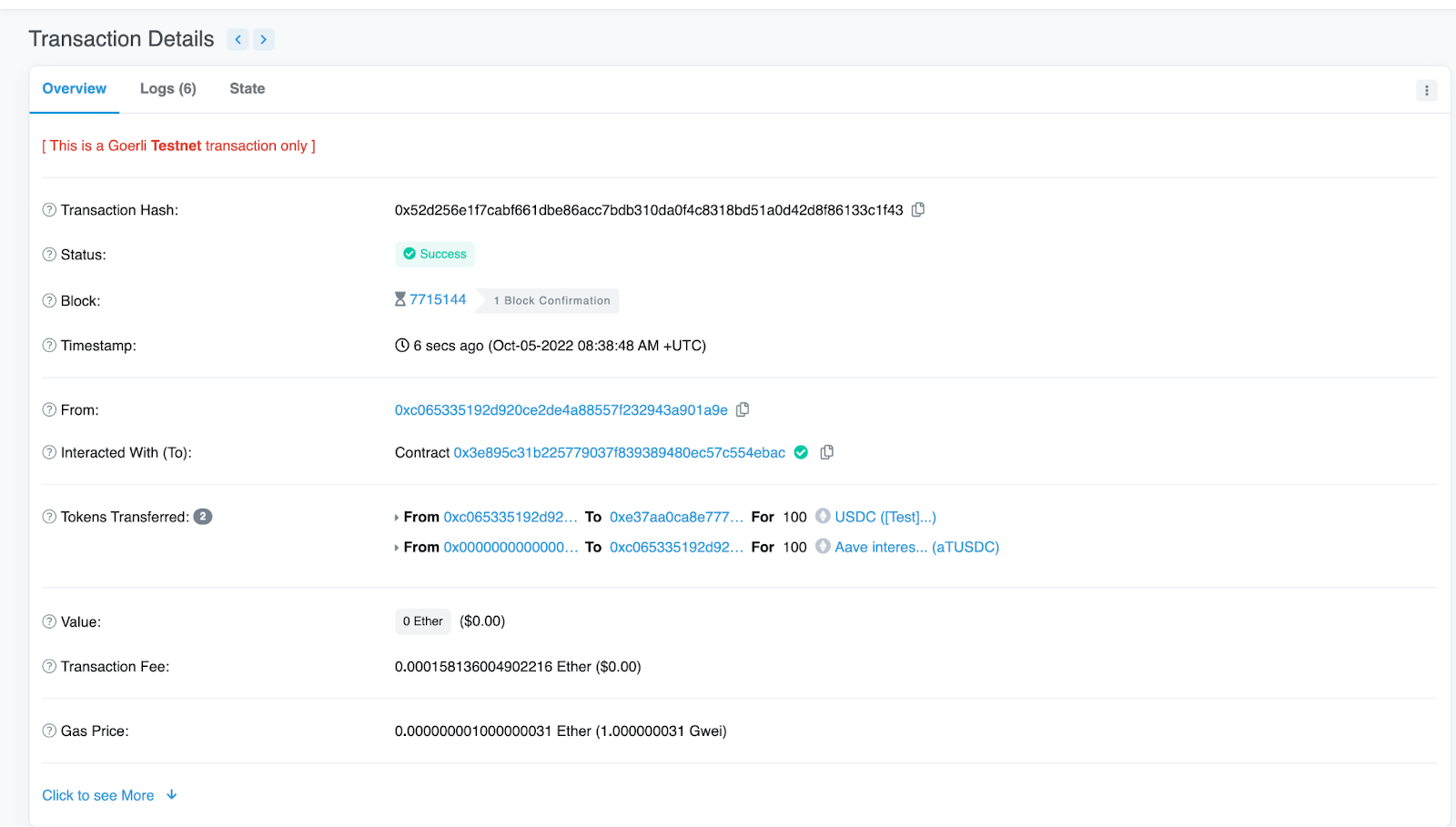The height and width of the screenshot is (827, 1456).
Task: Open recipient 0xe37aa0ca8e777… address
Action: 677,517
